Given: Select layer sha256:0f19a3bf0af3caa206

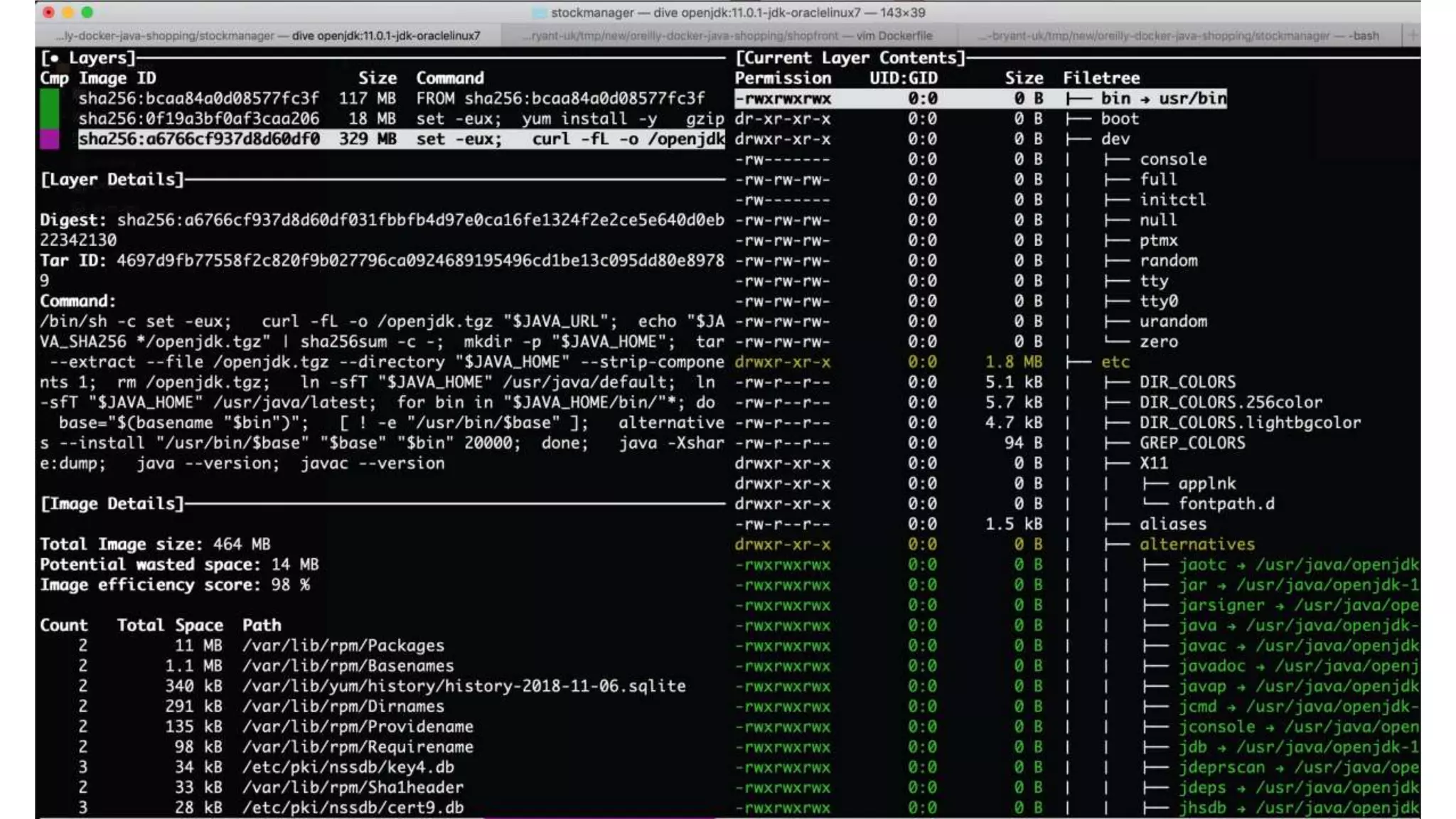Looking at the screenshot, I should click(x=198, y=119).
